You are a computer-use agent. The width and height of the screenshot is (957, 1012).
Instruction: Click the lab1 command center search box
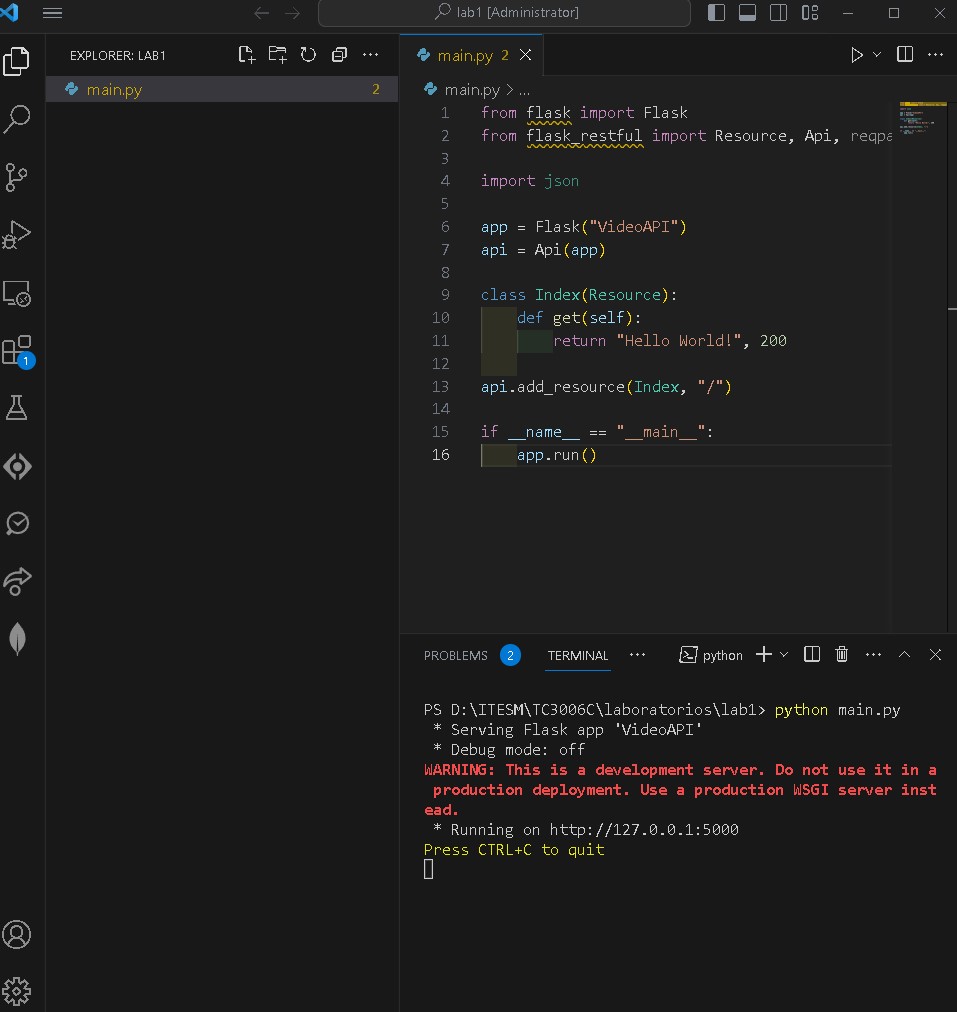click(x=504, y=13)
